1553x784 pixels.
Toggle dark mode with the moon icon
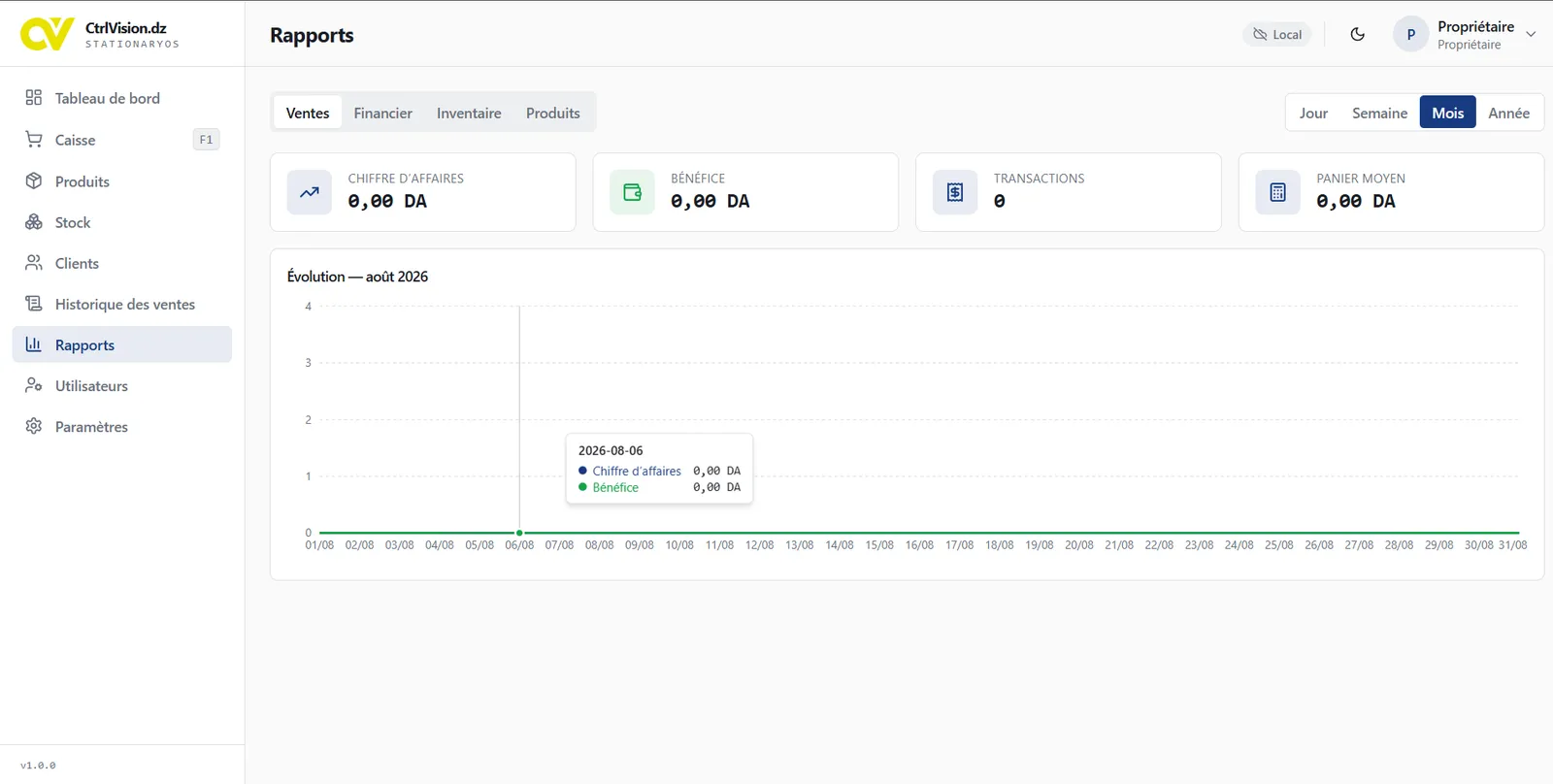(1358, 34)
